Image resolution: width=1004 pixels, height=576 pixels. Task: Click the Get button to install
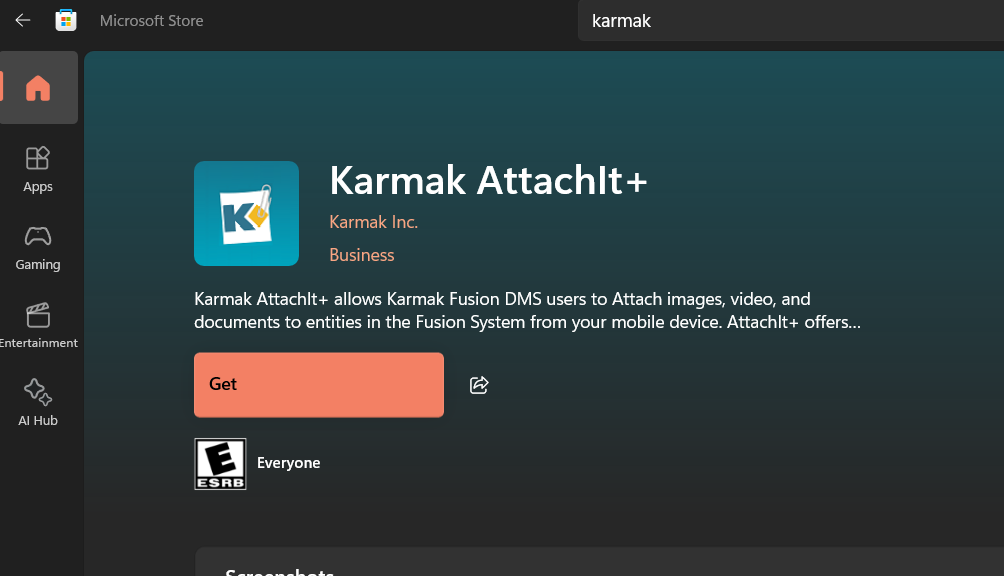319,385
